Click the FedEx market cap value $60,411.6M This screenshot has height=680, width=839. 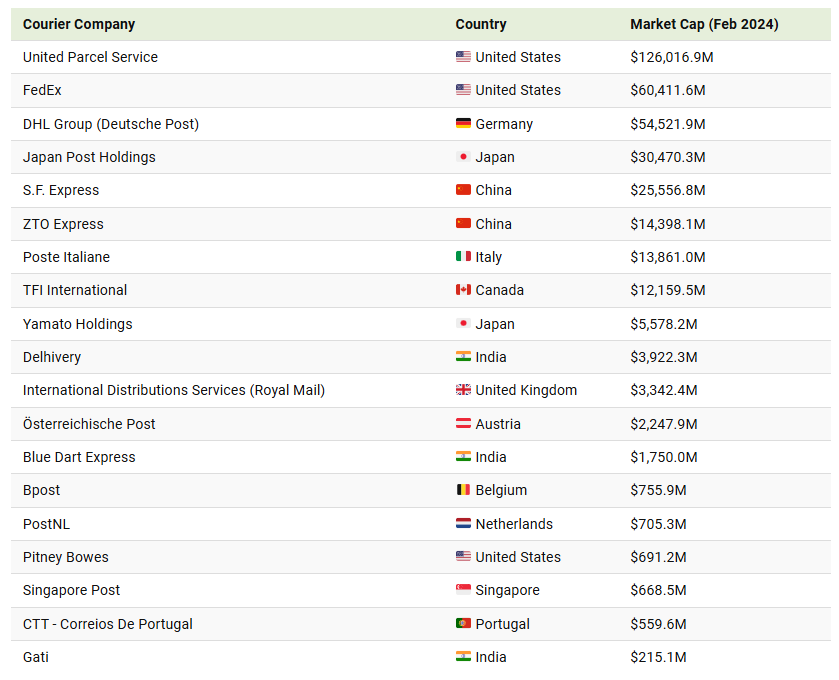coord(668,90)
